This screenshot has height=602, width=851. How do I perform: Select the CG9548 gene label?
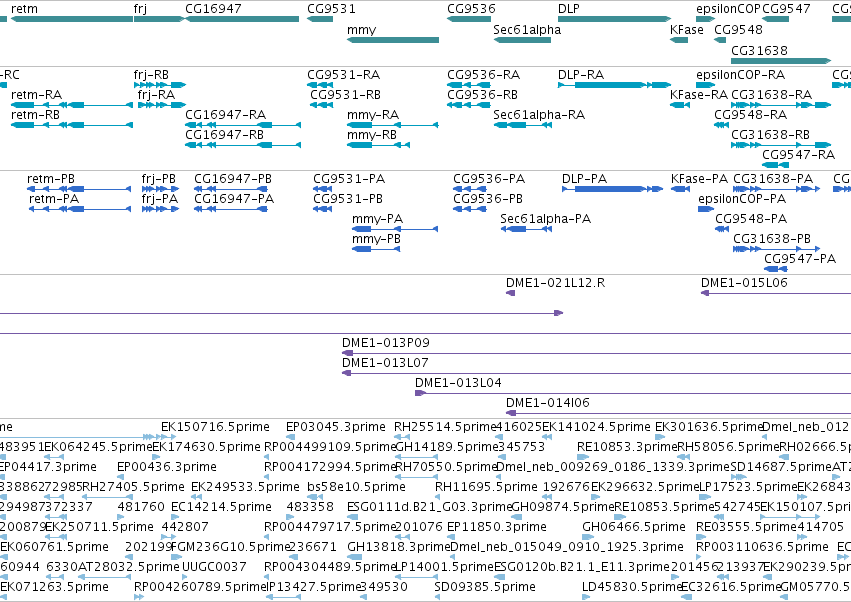click(x=738, y=29)
